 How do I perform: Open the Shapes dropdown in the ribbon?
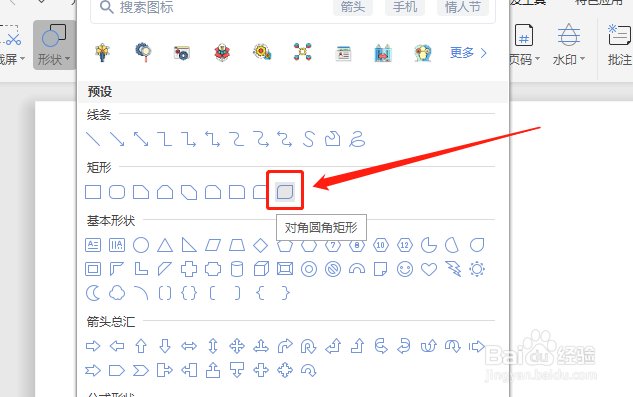54,45
